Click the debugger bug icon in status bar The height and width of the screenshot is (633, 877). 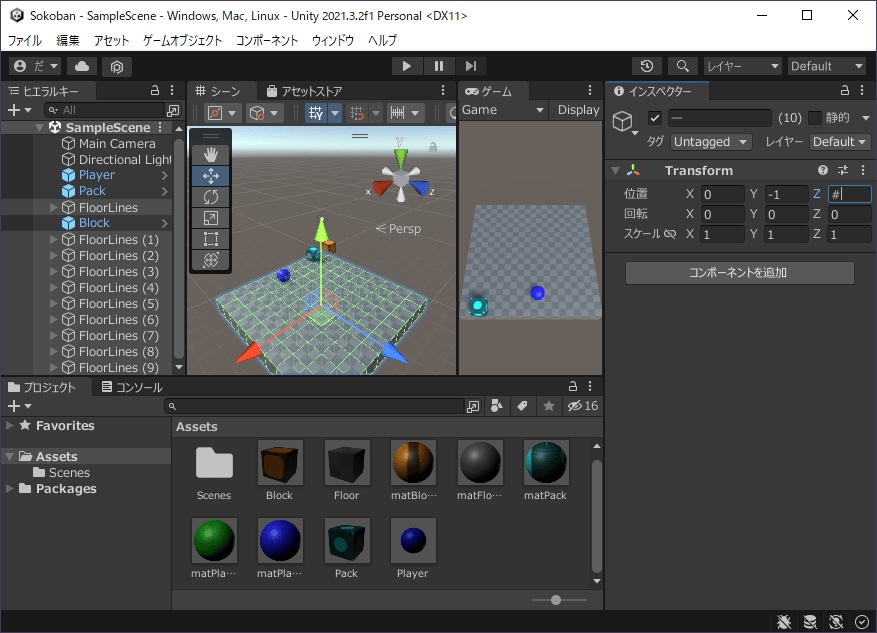pos(784,622)
